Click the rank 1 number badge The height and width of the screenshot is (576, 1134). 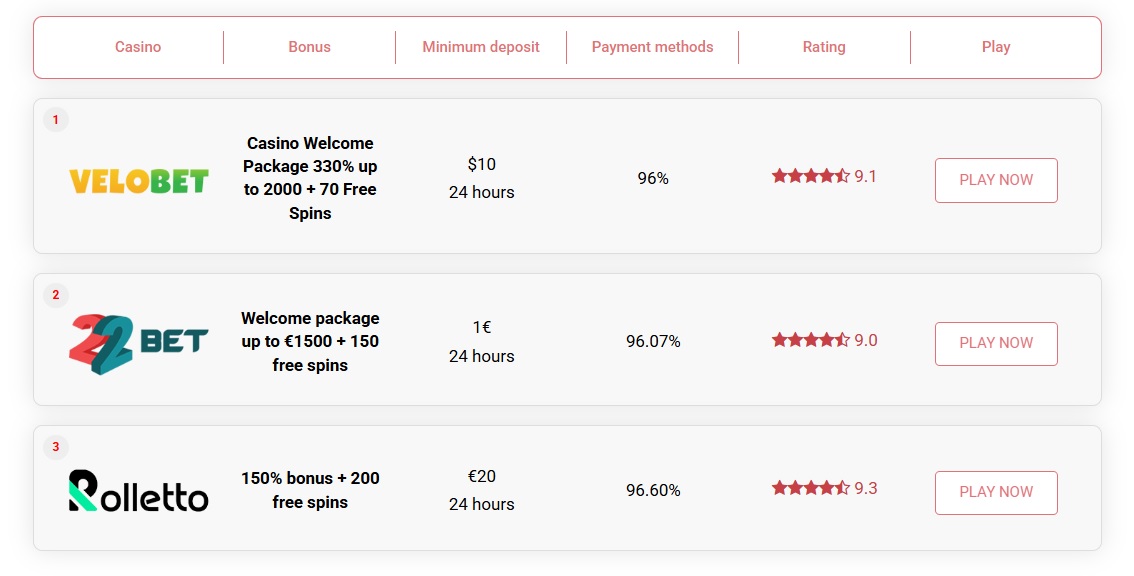pos(56,120)
